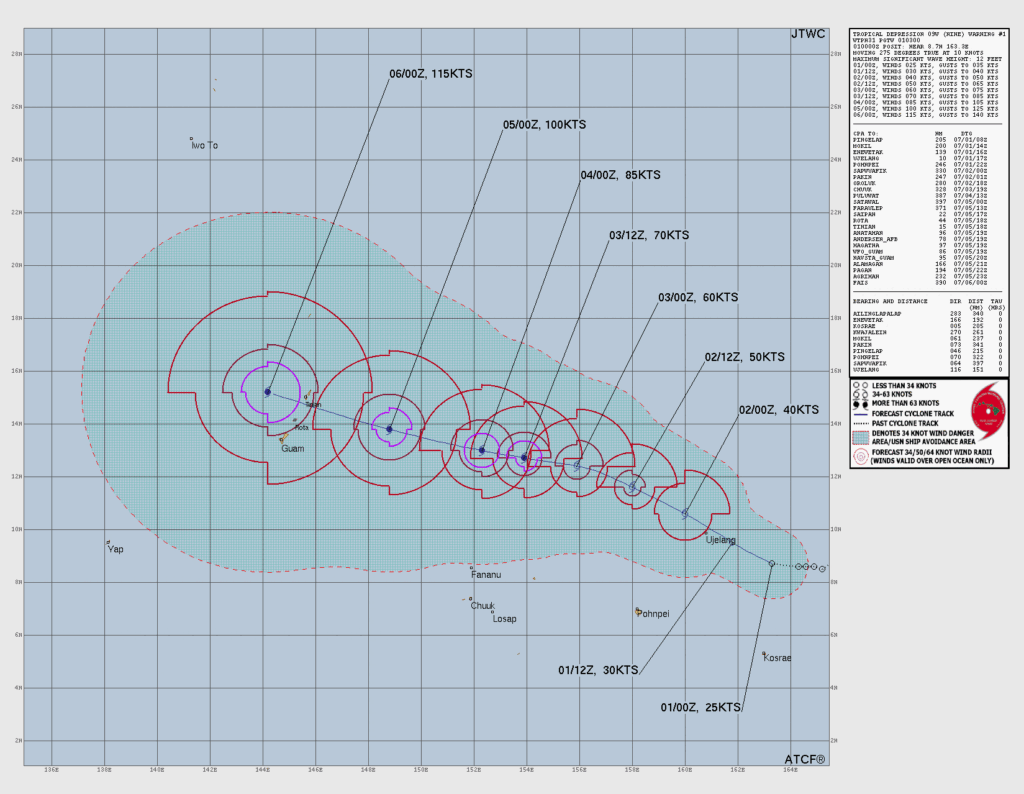Click the Pohnpei label on the map
Image resolution: width=1024 pixels, height=794 pixels.
[653, 614]
